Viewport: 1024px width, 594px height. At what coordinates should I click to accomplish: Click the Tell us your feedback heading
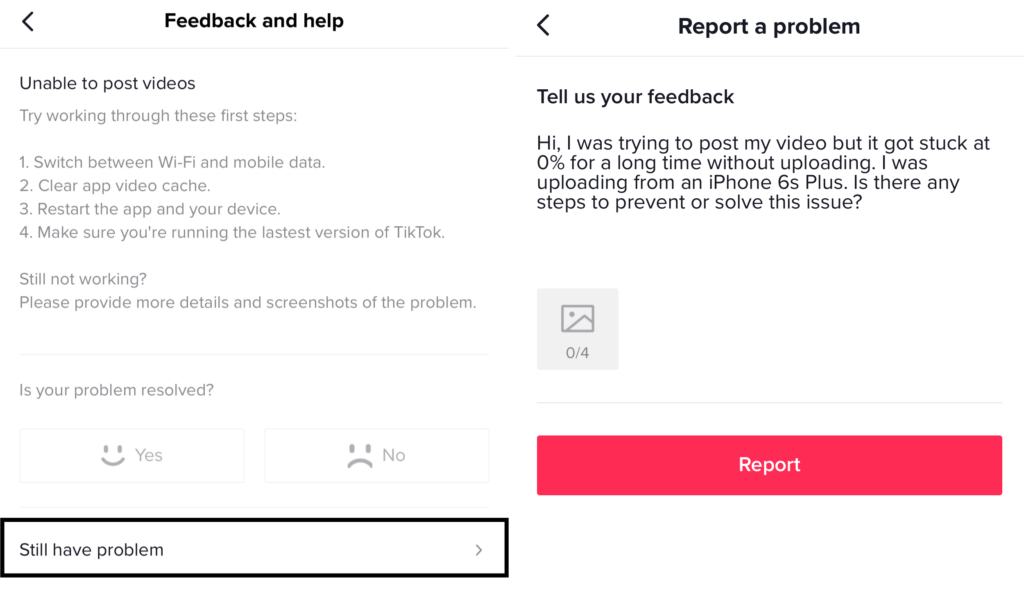point(635,97)
